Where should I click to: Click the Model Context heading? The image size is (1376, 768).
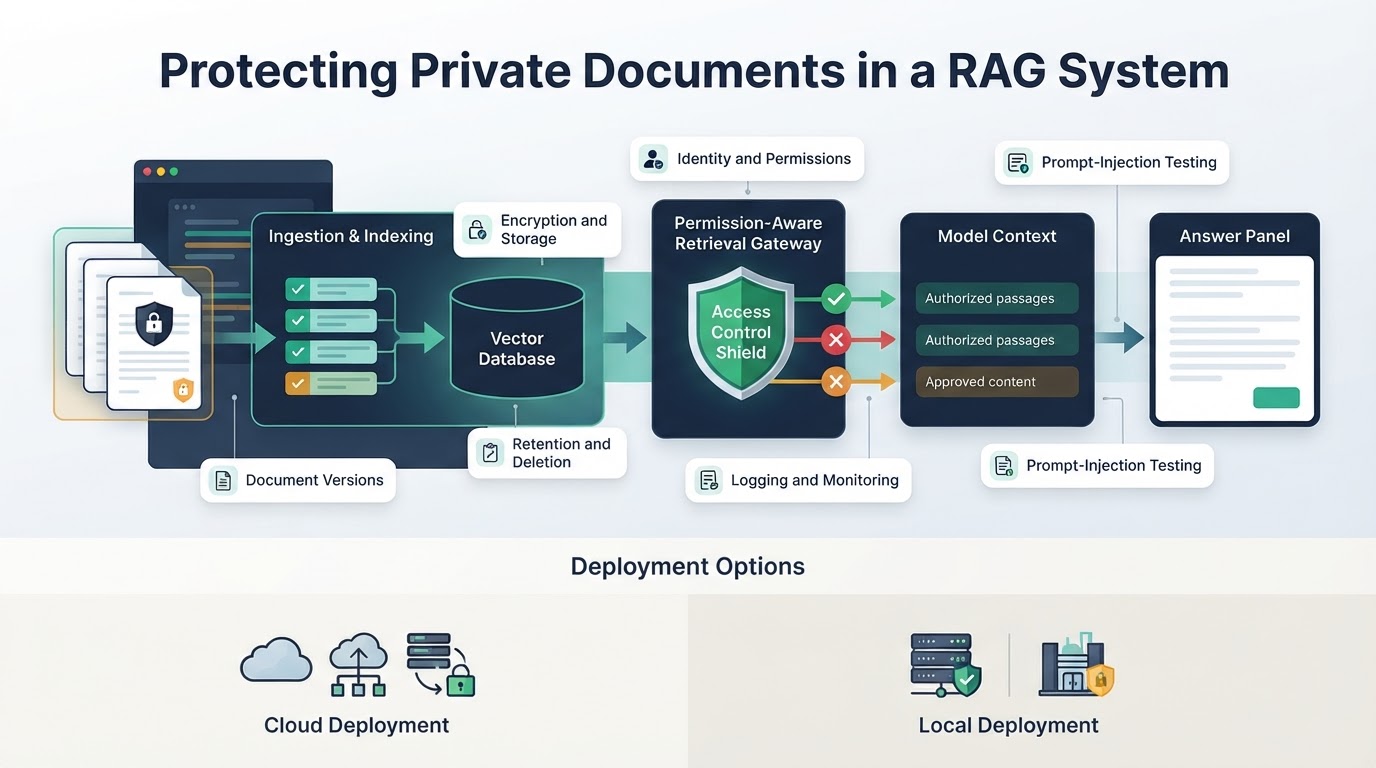click(x=997, y=237)
